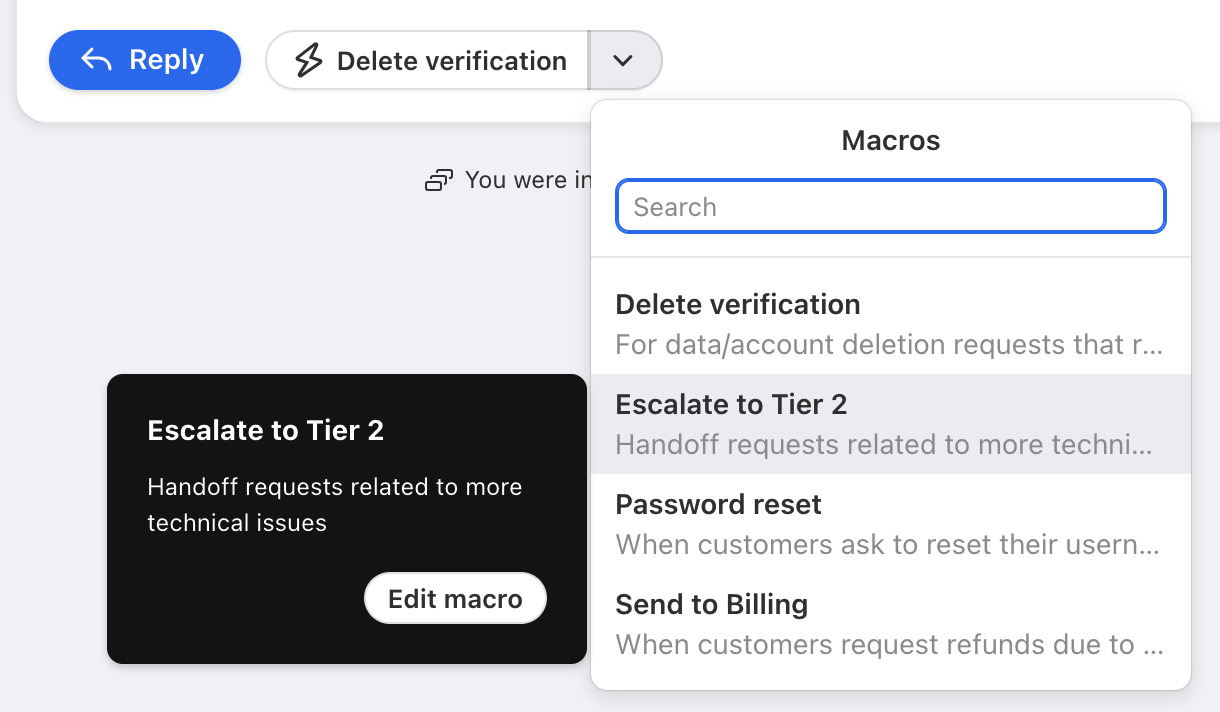This screenshot has width=1220, height=712.
Task: Apply the Delete verification quick macro button
Action: coord(427,60)
